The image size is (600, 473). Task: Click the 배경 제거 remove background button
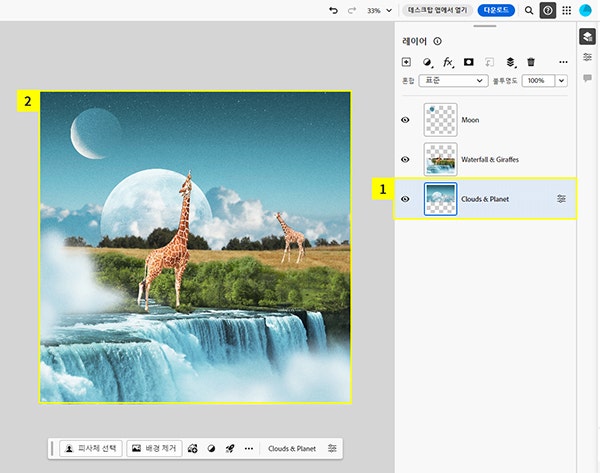(153, 449)
